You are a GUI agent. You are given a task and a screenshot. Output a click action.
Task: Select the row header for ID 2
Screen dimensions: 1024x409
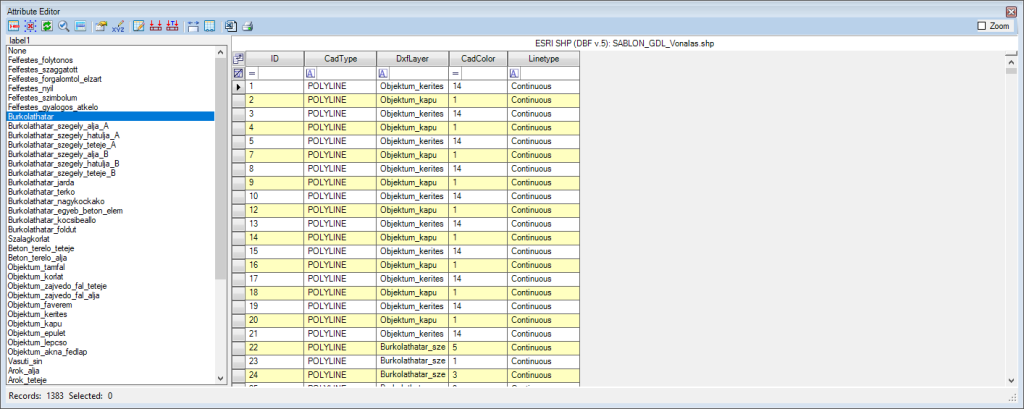point(238,100)
